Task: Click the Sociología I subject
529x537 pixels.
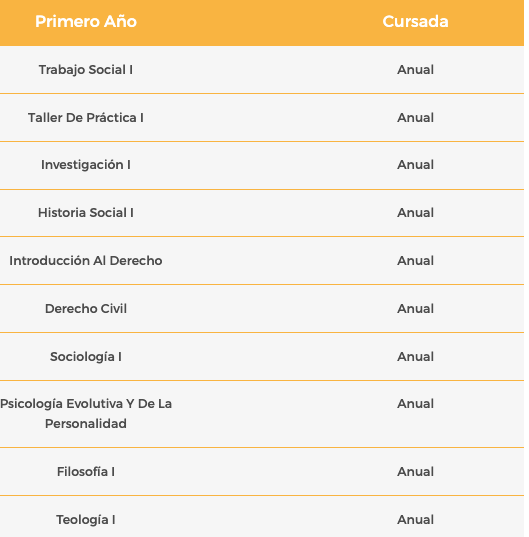Action: [x=86, y=357]
